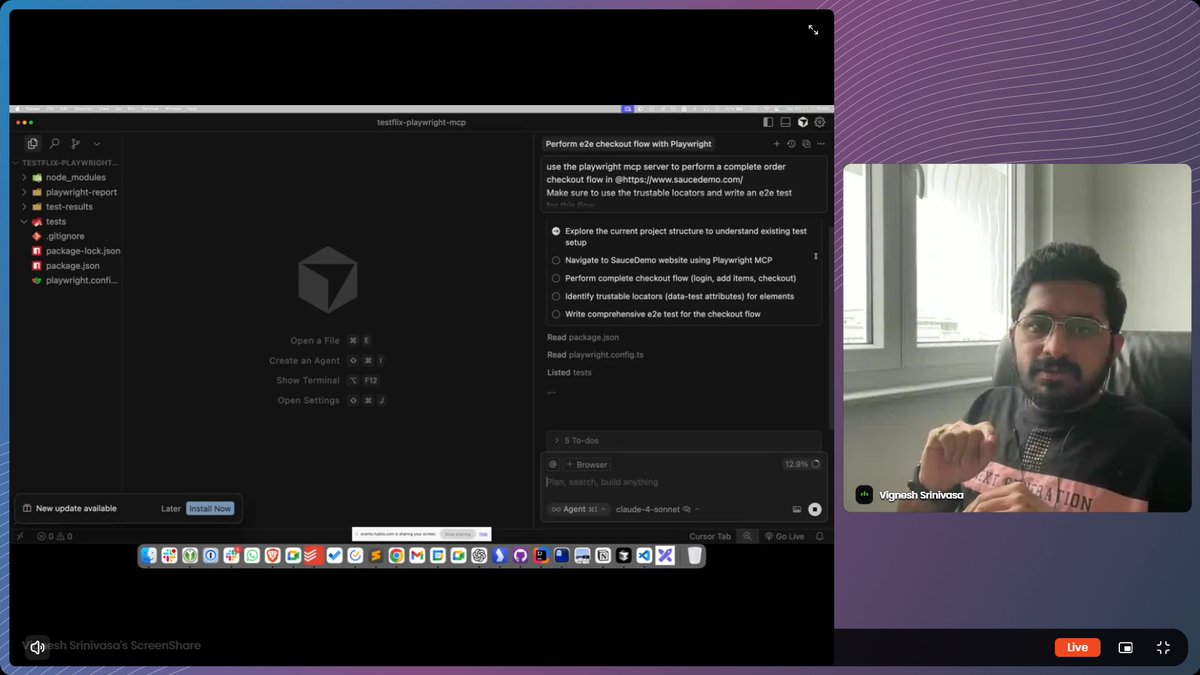Click Show Terminal shortcut hint
Image resolution: width=1200 pixels, height=675 pixels.
327,381
